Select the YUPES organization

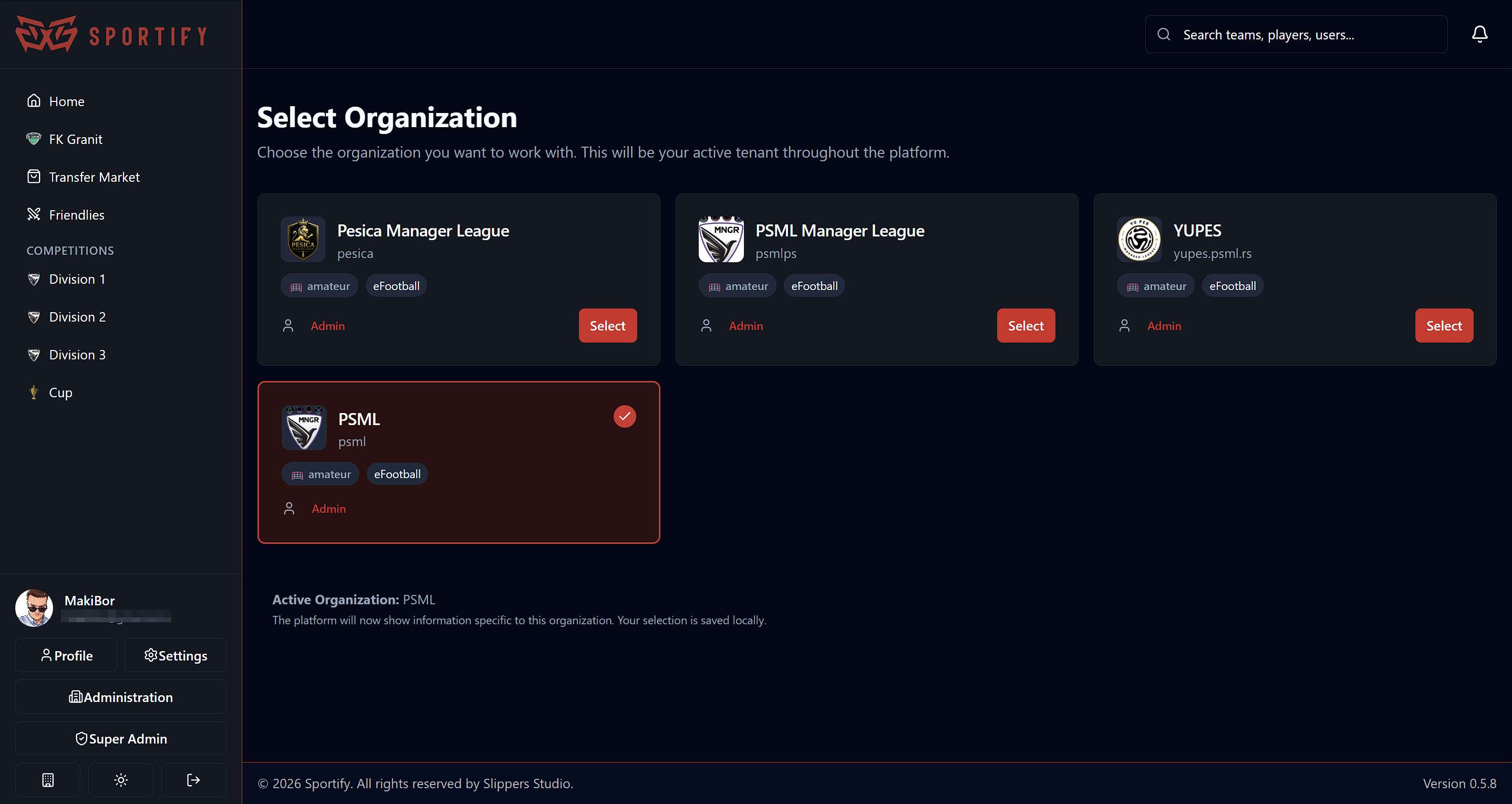pos(1444,325)
